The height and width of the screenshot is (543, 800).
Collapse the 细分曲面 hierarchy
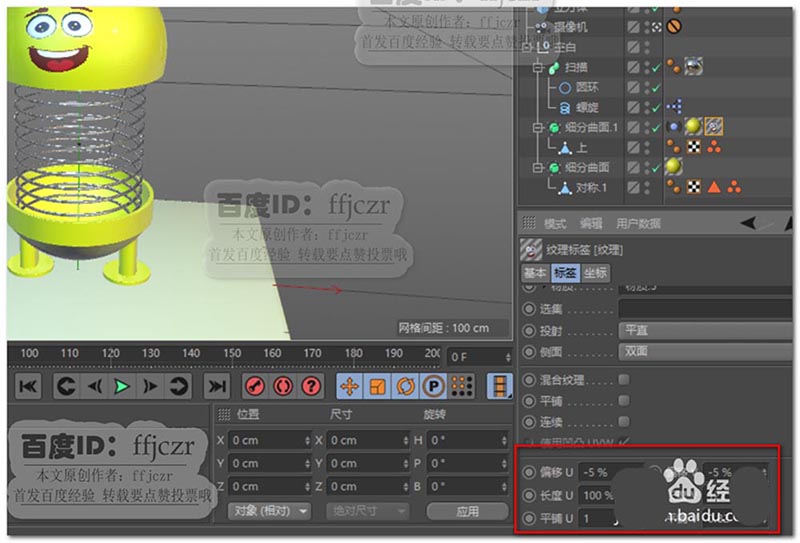click(538, 167)
